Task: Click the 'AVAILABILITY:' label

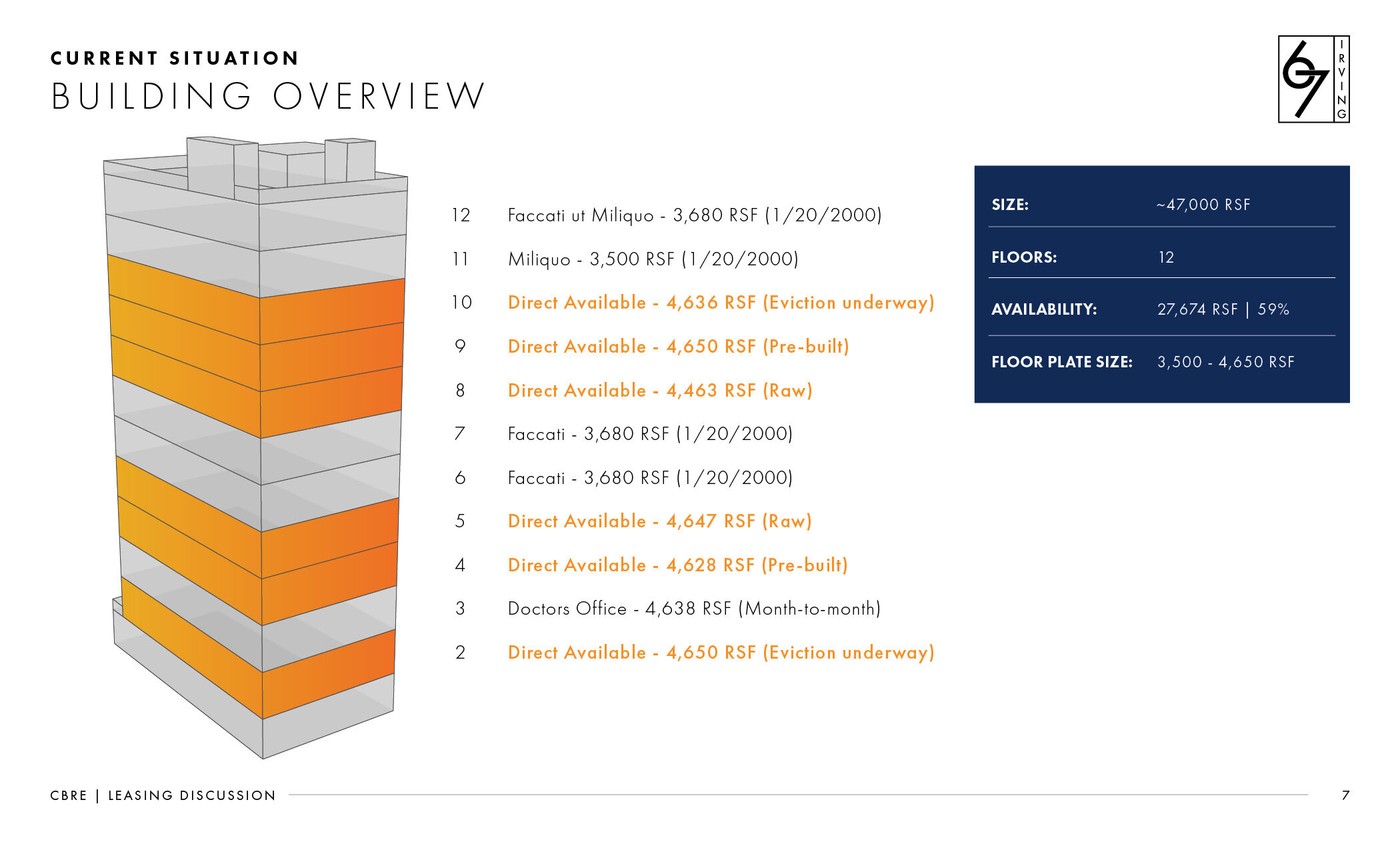Action: tap(1044, 309)
